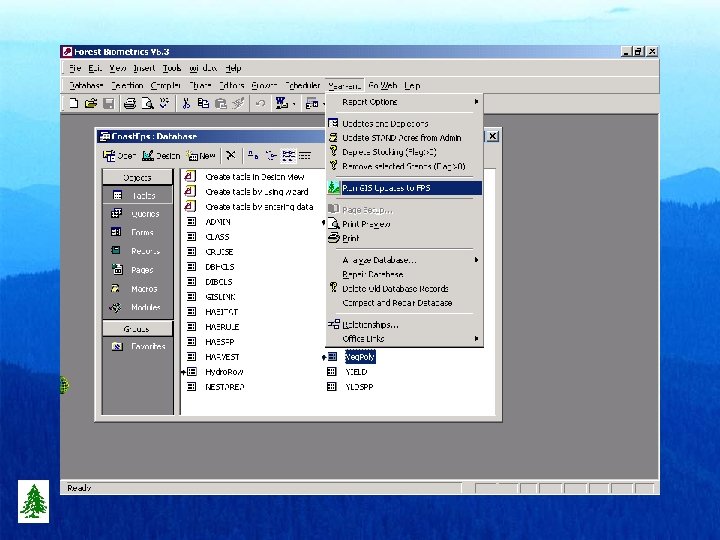The height and width of the screenshot is (540, 720).
Task: Click the Objects header bar
Action: [x=137, y=177]
